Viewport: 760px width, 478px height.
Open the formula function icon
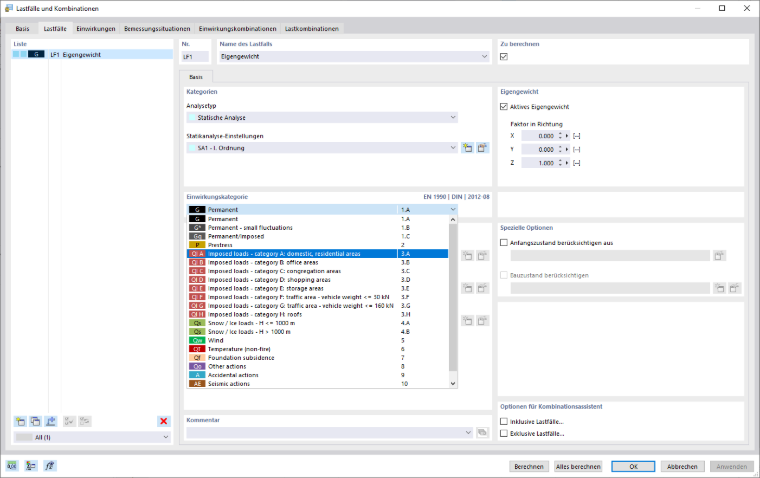(50, 466)
